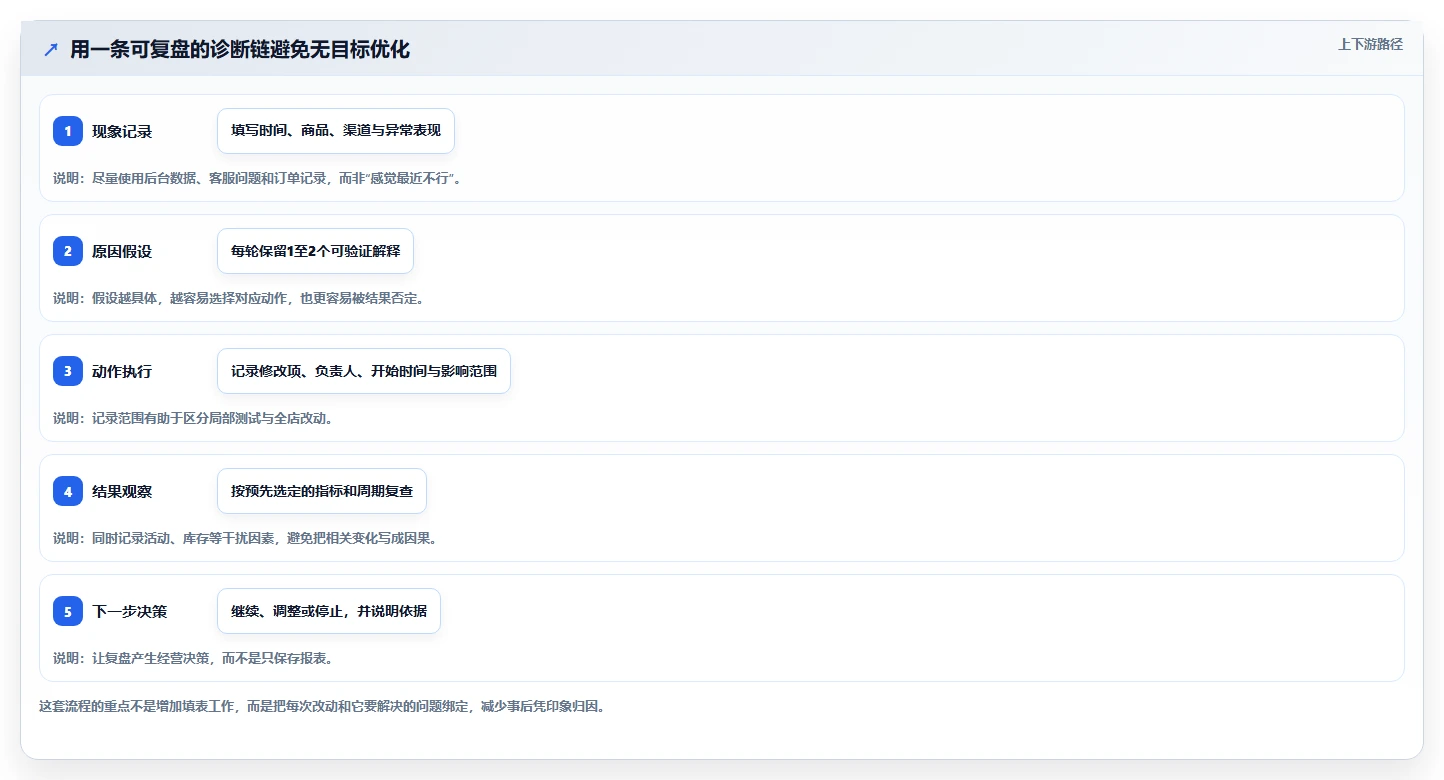The height and width of the screenshot is (780, 1444).
Task: Click the 按预先选定的指标和周期复查 pill
Action: [x=322, y=491]
